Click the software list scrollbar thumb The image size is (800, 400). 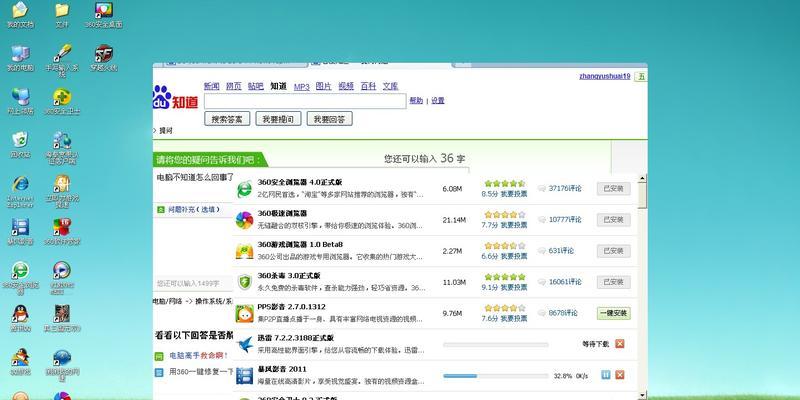(x=642, y=196)
